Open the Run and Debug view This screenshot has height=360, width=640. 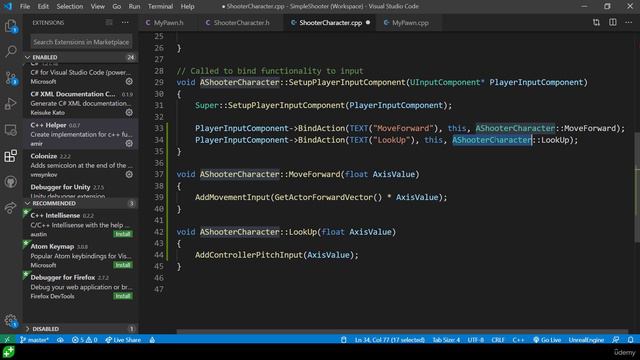click(11, 104)
